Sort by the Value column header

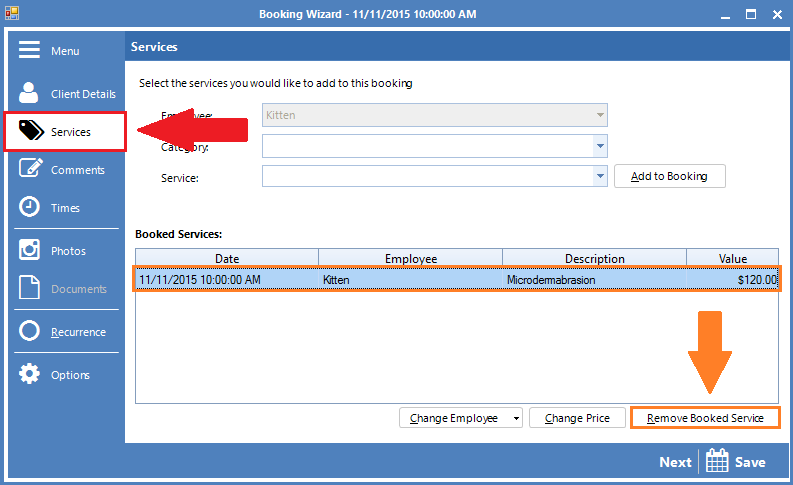(732, 259)
